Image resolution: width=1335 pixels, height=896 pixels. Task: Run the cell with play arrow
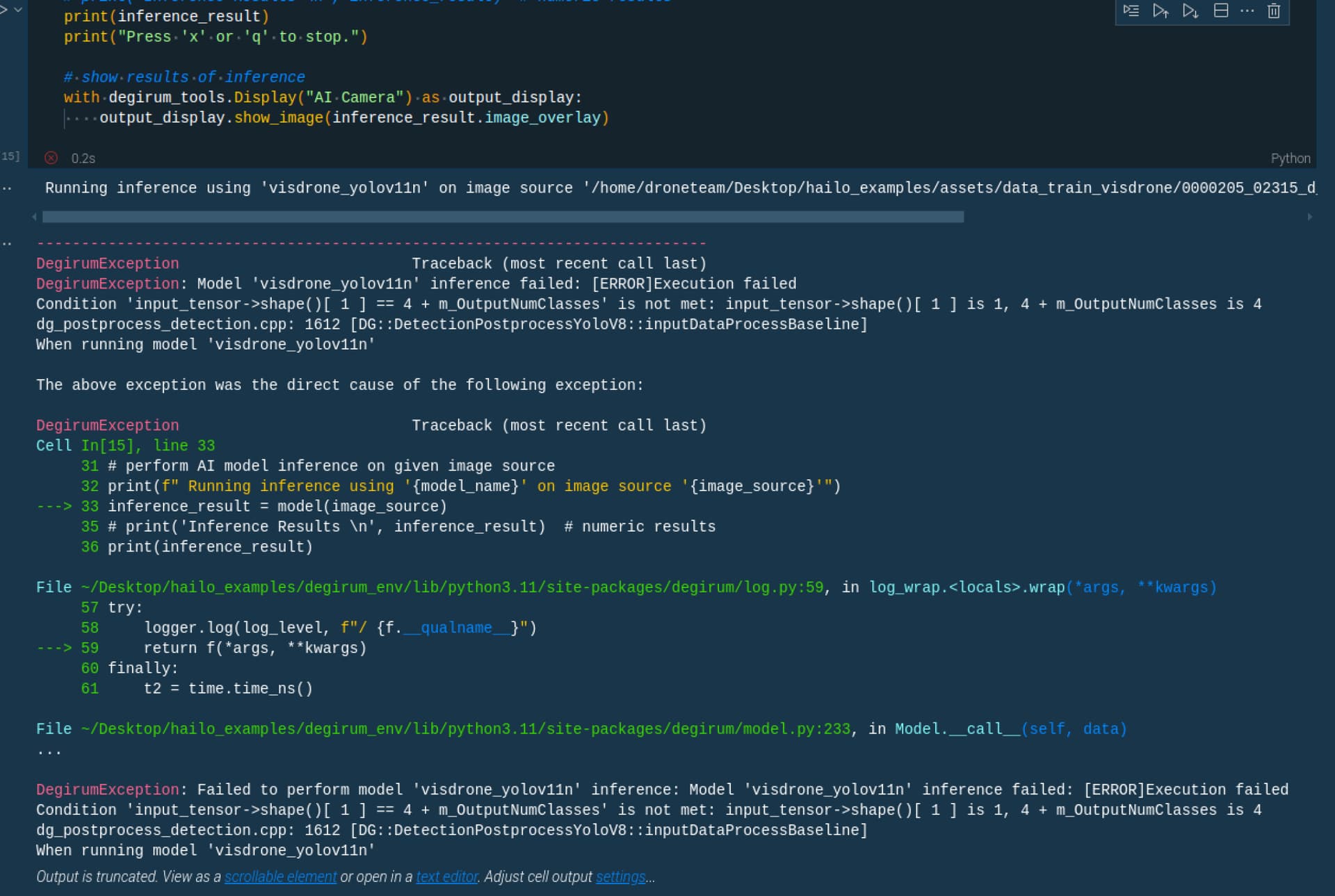[x=3, y=10]
